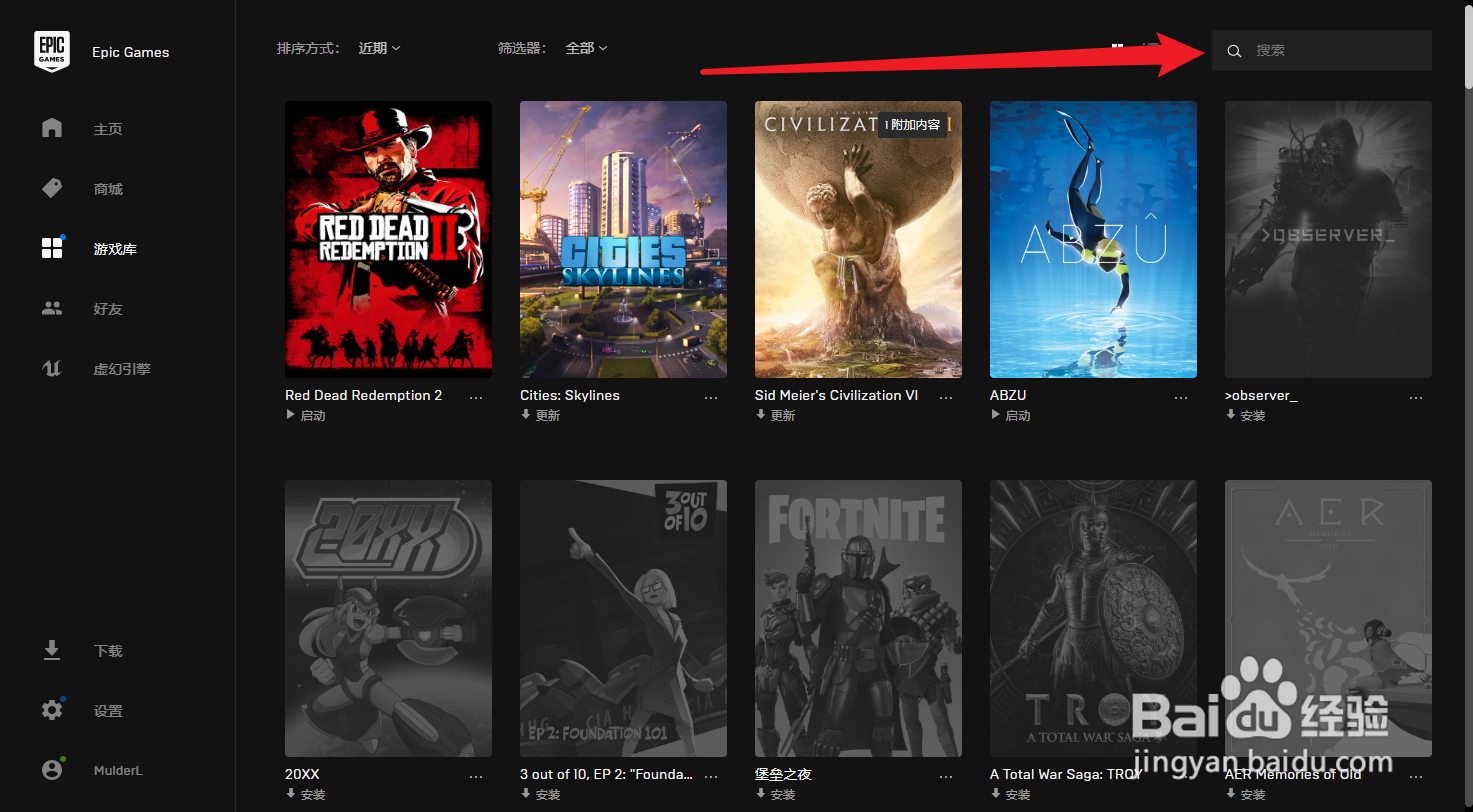1473x812 pixels.
Task: Click inside the 搜索 search field
Action: tap(1322, 50)
